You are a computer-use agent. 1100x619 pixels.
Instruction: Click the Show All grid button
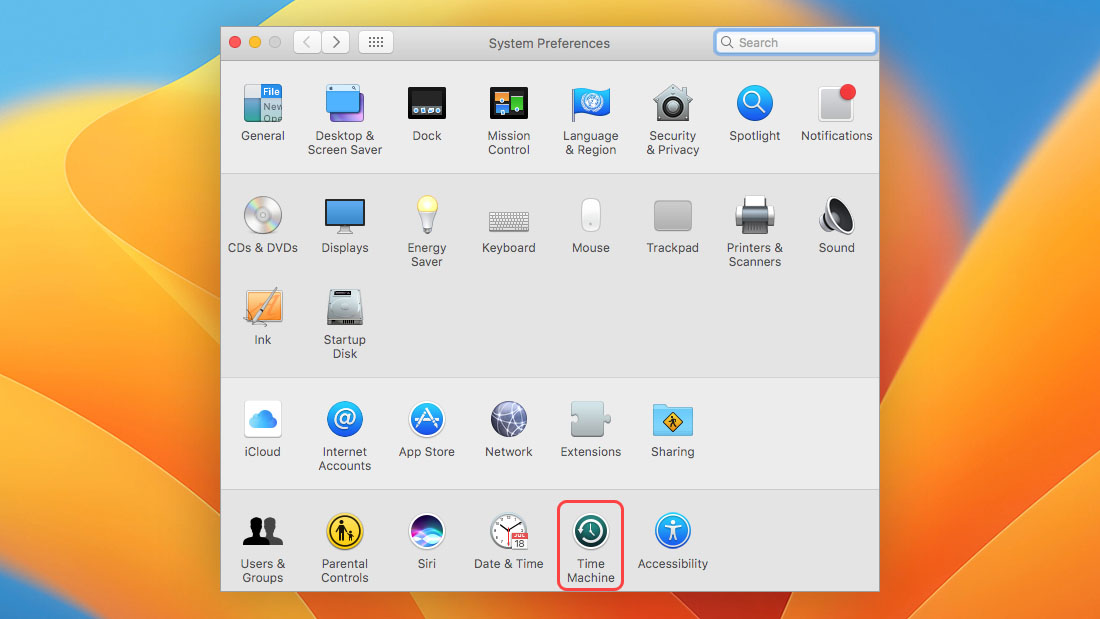click(x=376, y=42)
